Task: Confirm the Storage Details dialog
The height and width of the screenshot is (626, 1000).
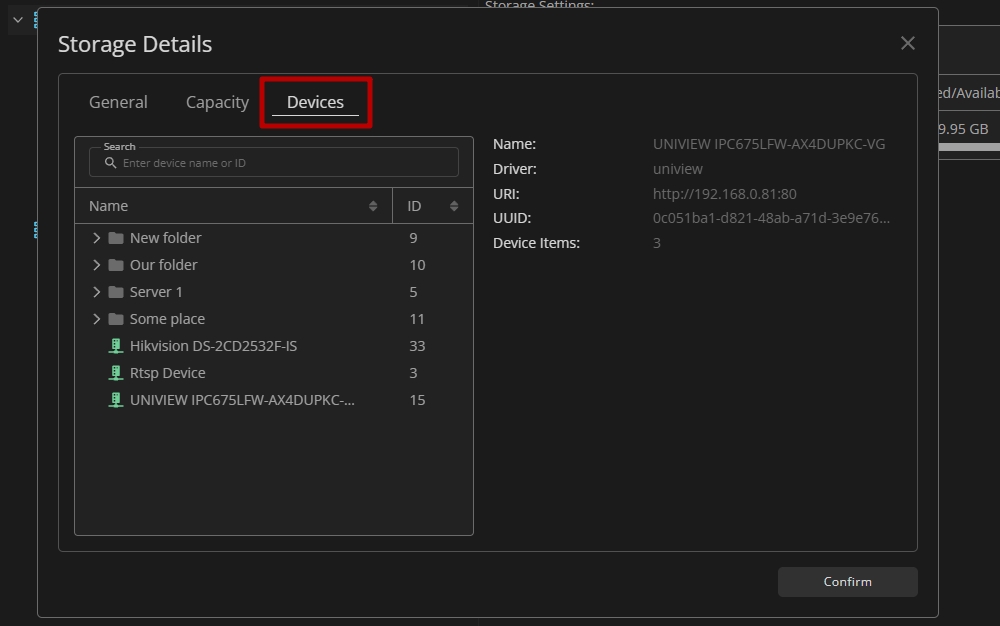Action: pyautogui.click(x=848, y=582)
